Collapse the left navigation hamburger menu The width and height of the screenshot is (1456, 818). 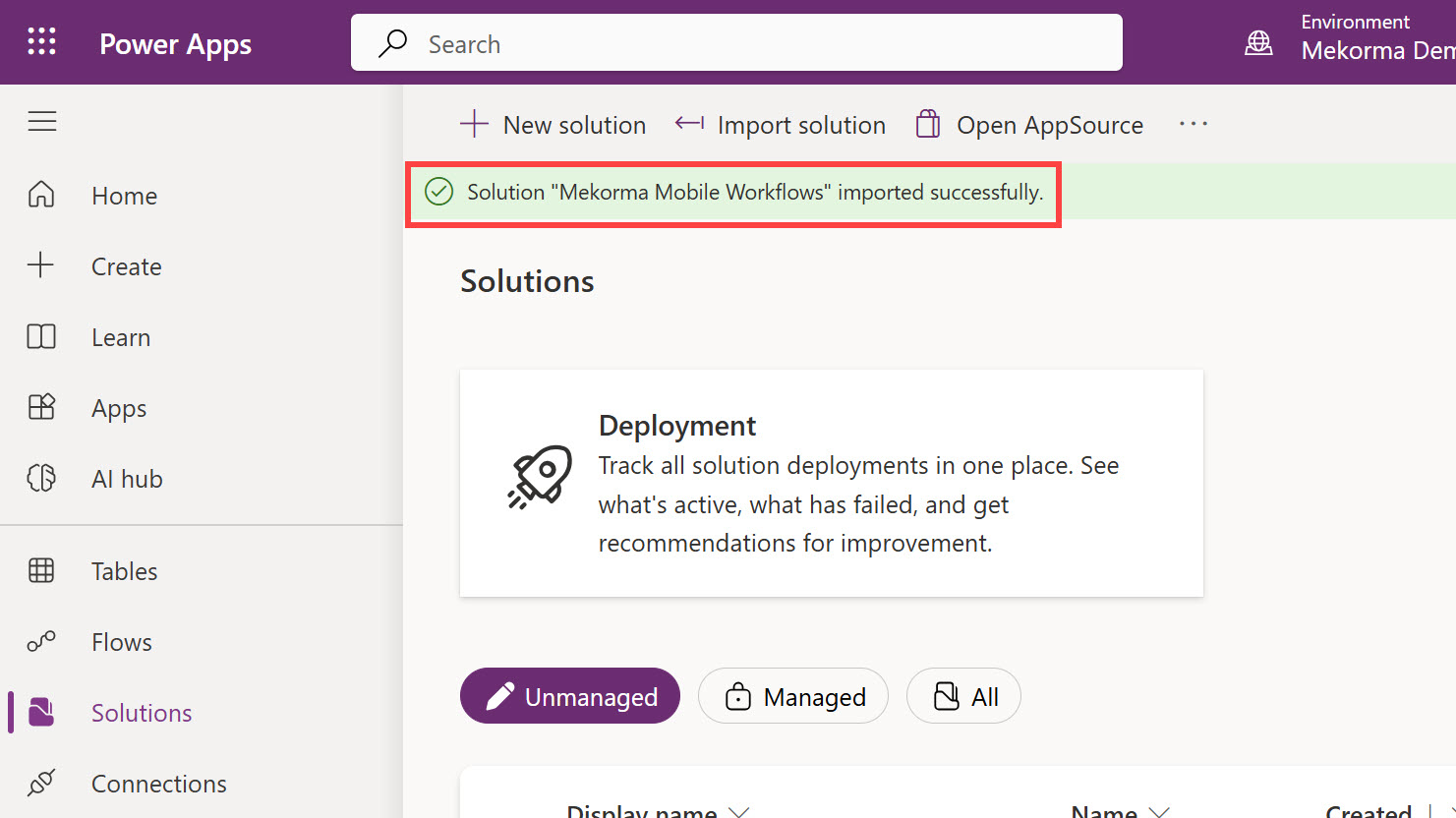42,121
